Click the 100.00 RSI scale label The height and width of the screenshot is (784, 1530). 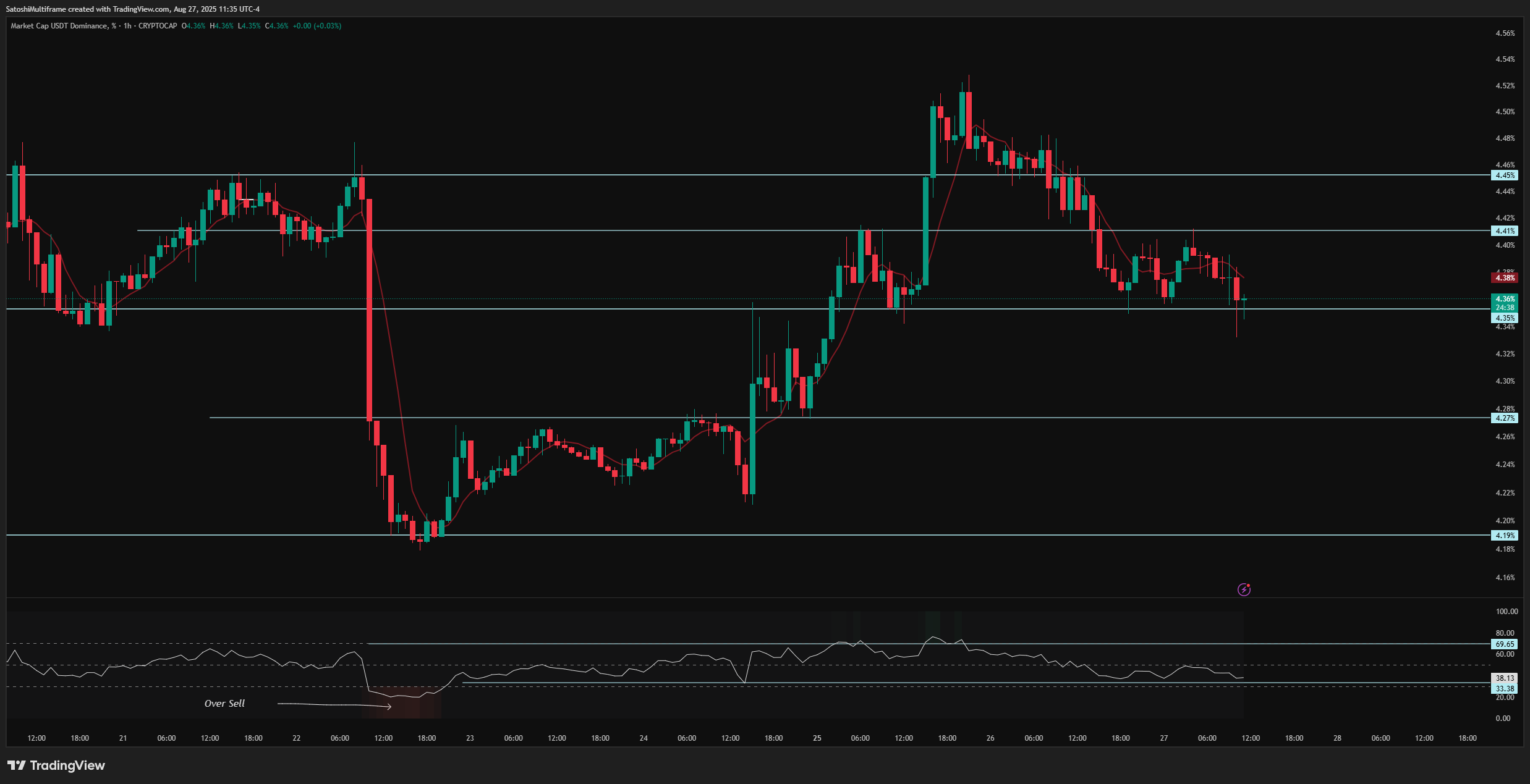(1507, 612)
